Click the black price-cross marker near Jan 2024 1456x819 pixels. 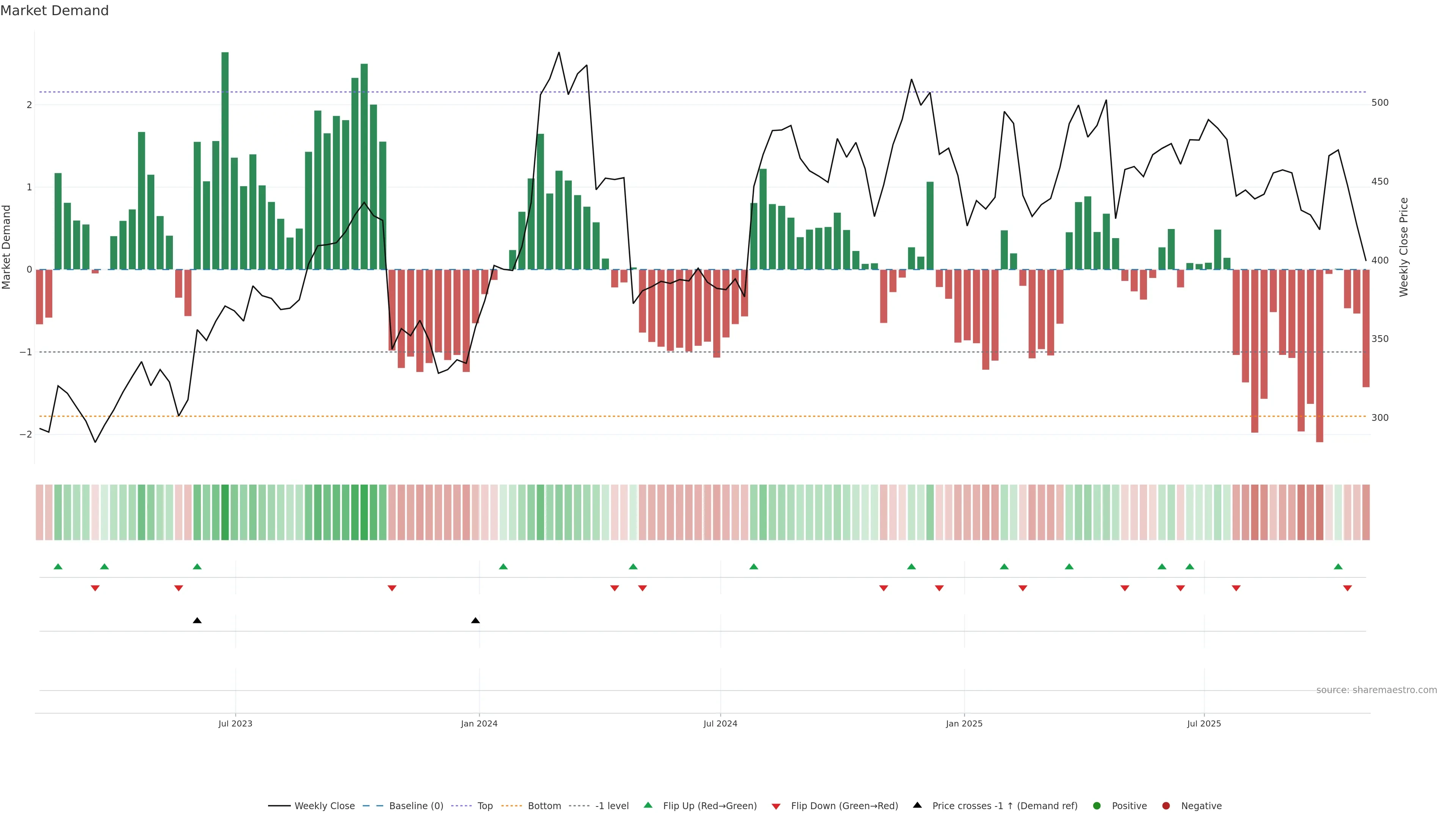point(475,621)
